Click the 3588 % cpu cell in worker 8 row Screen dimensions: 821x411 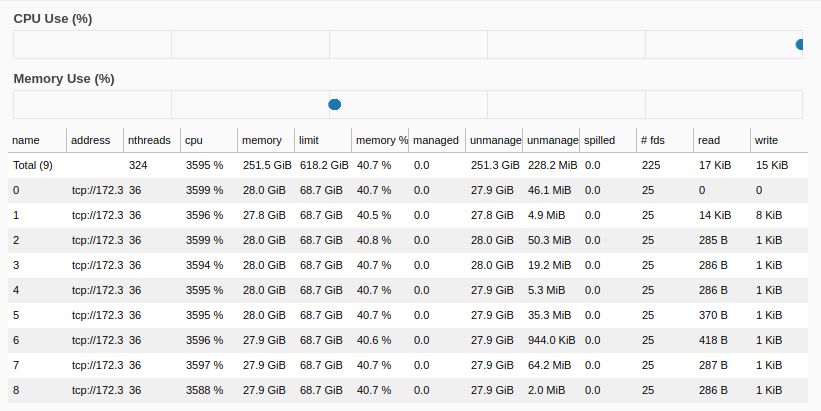tap(204, 389)
